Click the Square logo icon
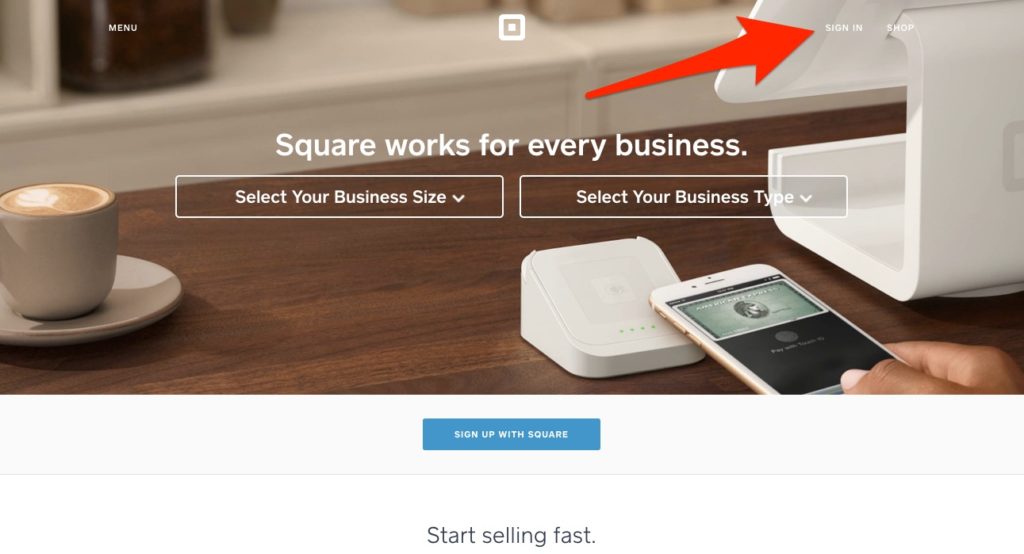This screenshot has width=1024, height=554. tap(511, 27)
